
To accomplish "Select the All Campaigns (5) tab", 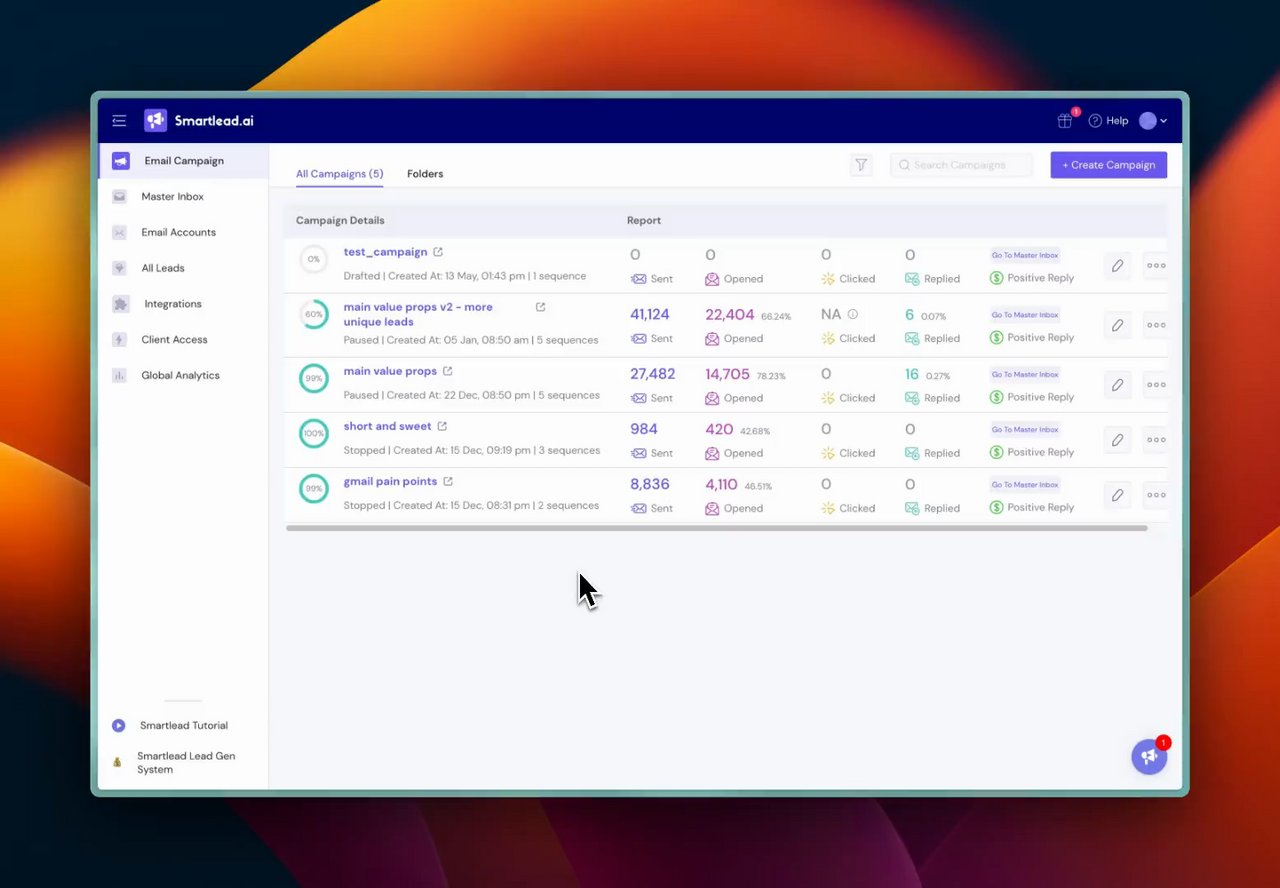I will [x=339, y=174].
